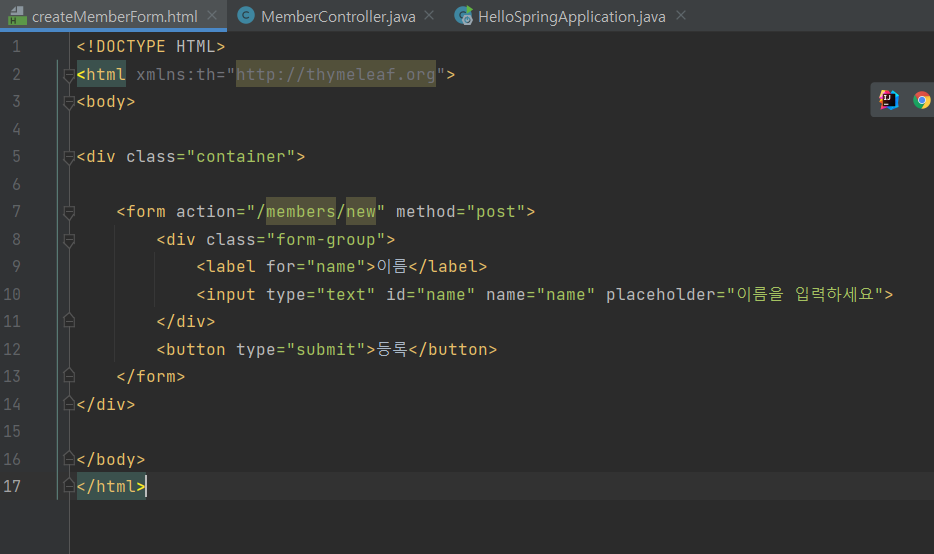Click the fold end marker at </div> line 14
This screenshot has width=934, height=554.
tap(69, 404)
